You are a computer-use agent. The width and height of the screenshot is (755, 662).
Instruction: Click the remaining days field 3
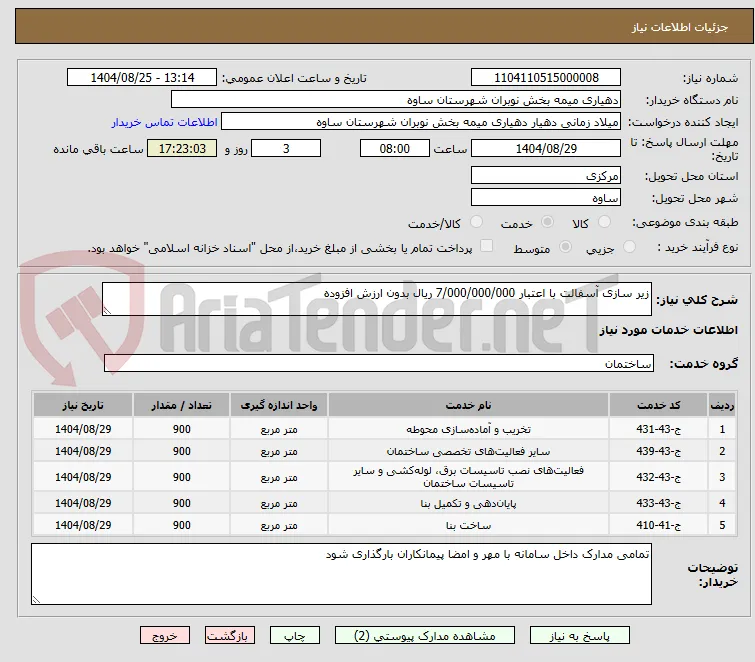point(286,148)
